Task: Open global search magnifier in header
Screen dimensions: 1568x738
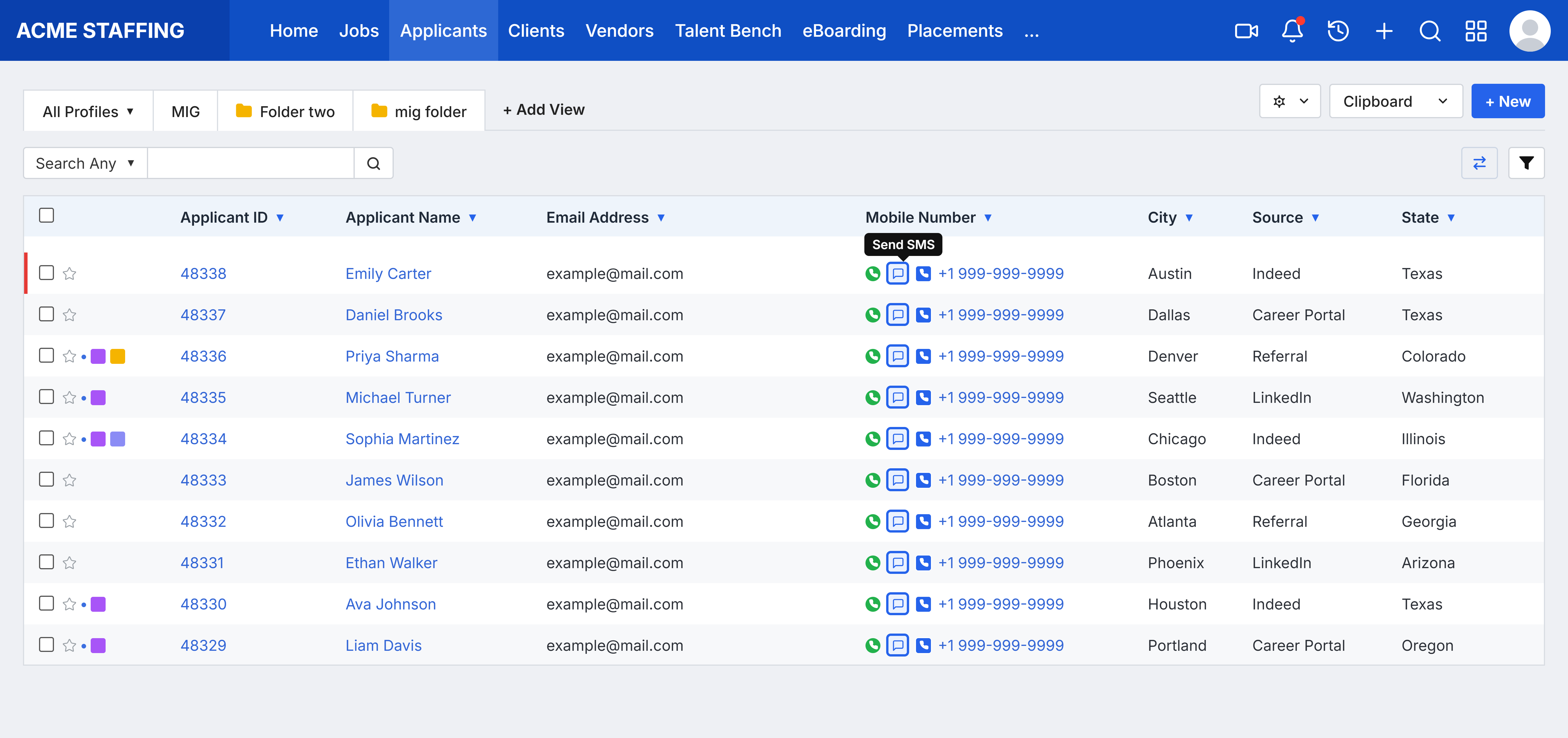Action: point(1430,30)
